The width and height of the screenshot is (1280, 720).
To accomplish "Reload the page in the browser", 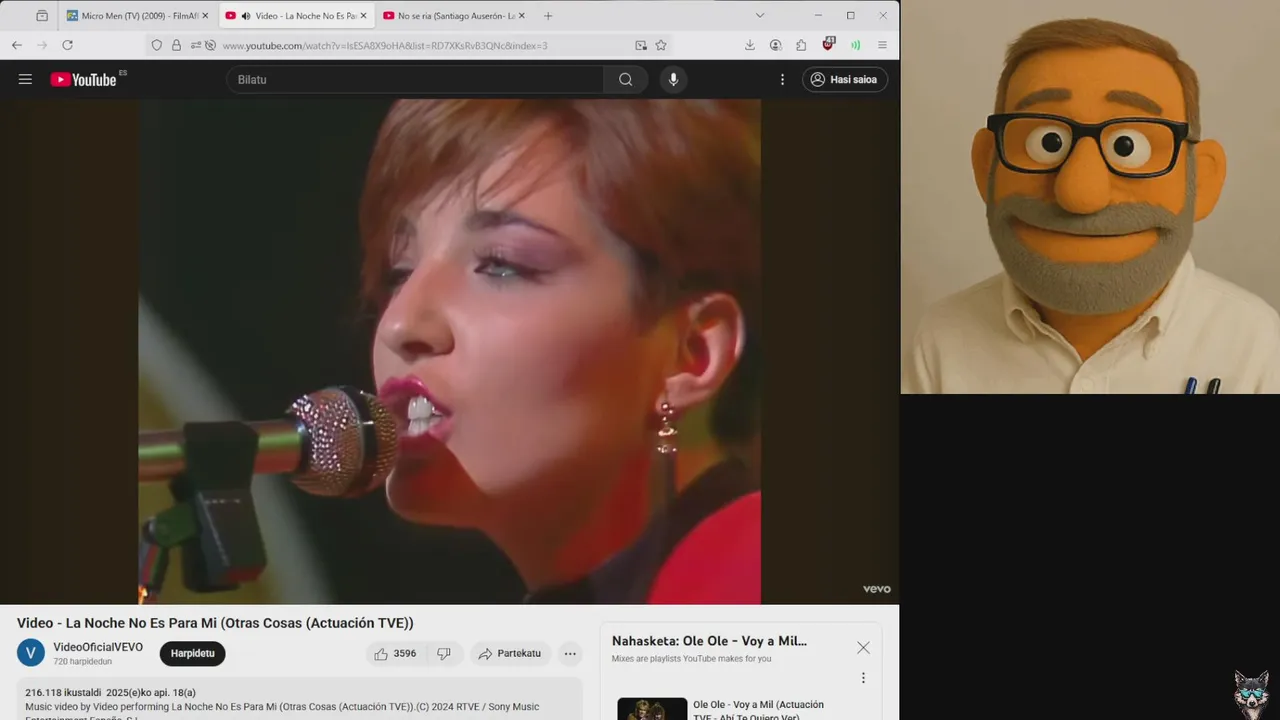I will (x=67, y=45).
